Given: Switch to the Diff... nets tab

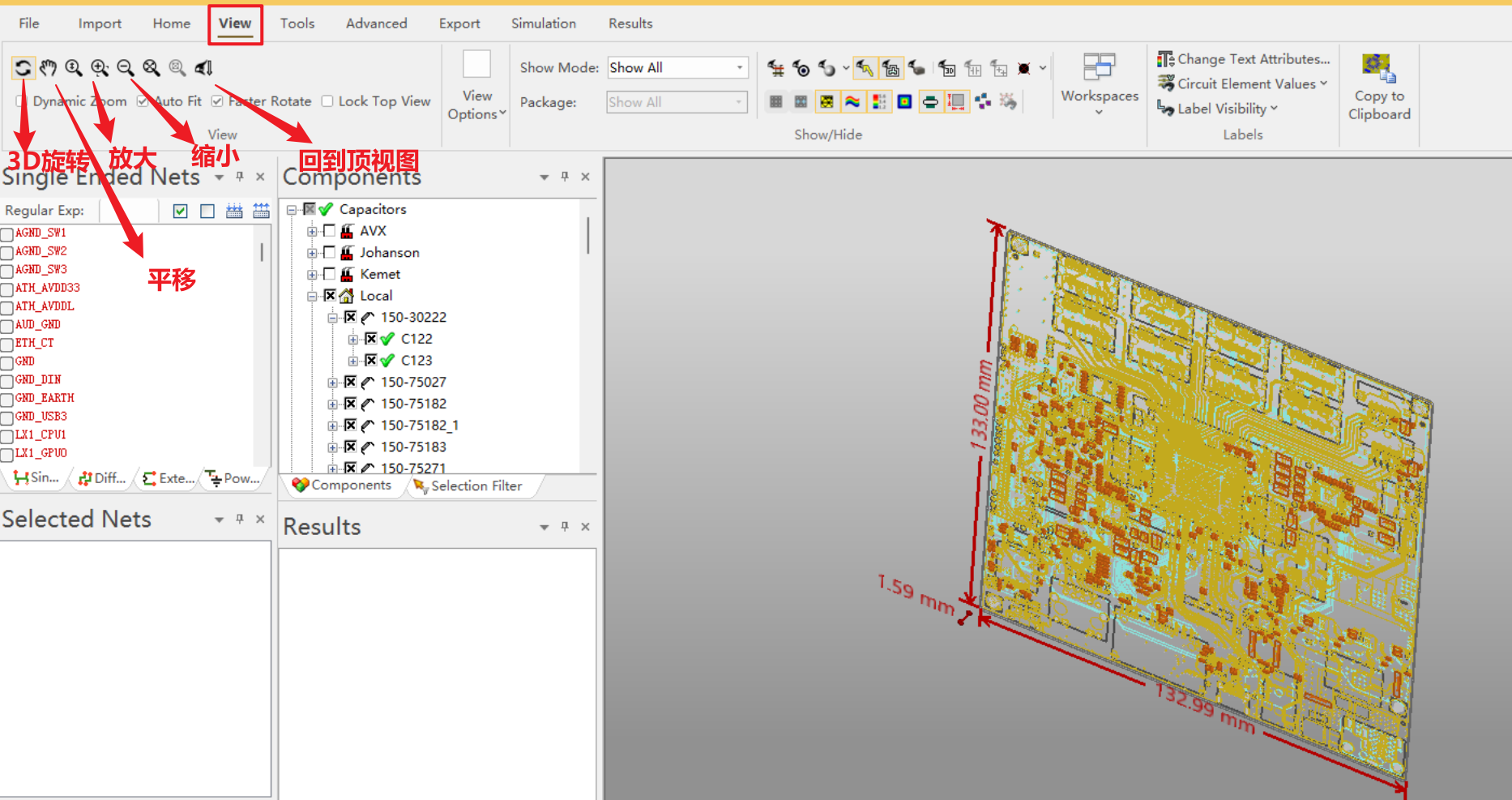Looking at the screenshot, I should 102,478.
